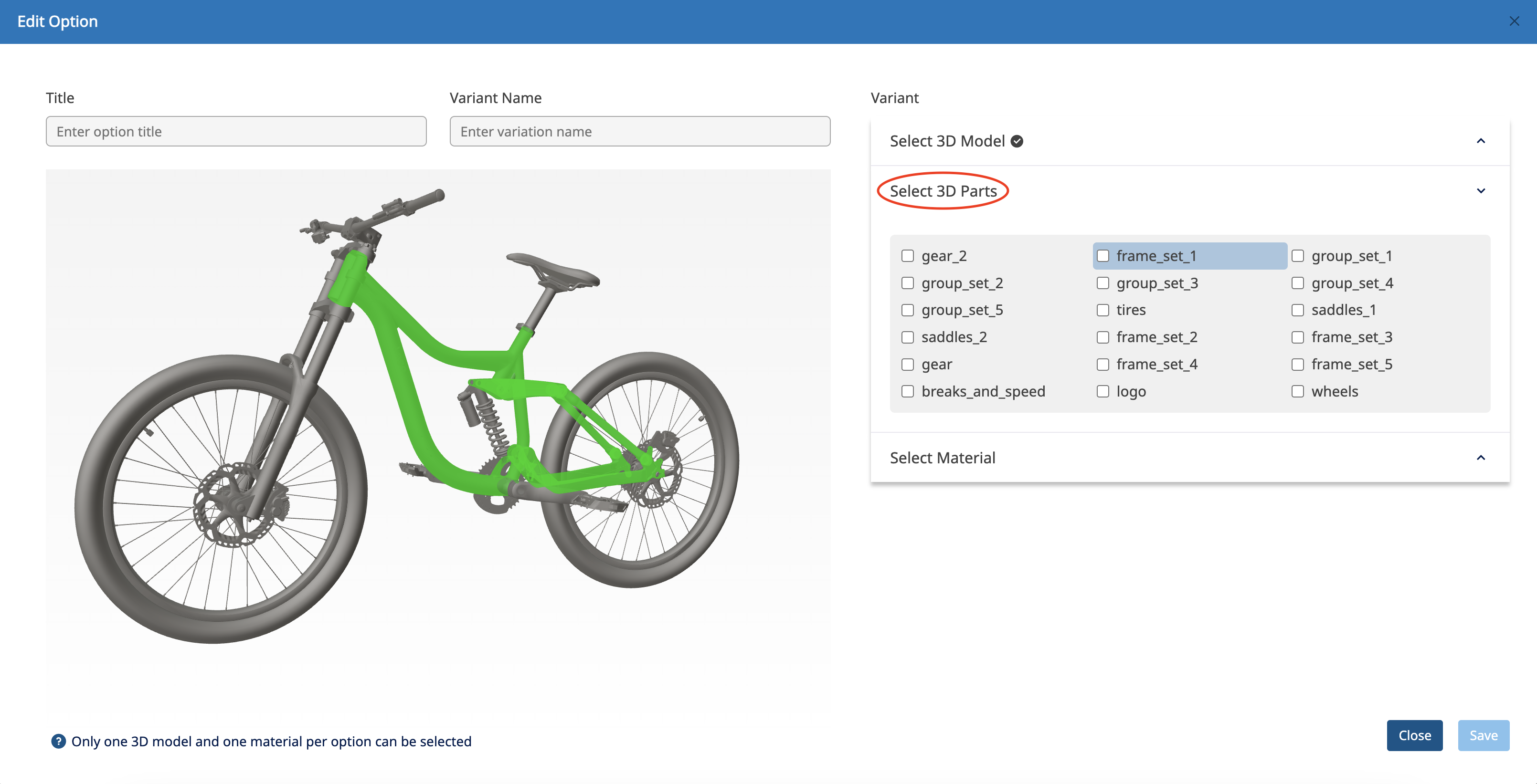Image resolution: width=1537 pixels, height=784 pixels.
Task: Enable the tires part checkbox
Action: click(x=1102, y=310)
